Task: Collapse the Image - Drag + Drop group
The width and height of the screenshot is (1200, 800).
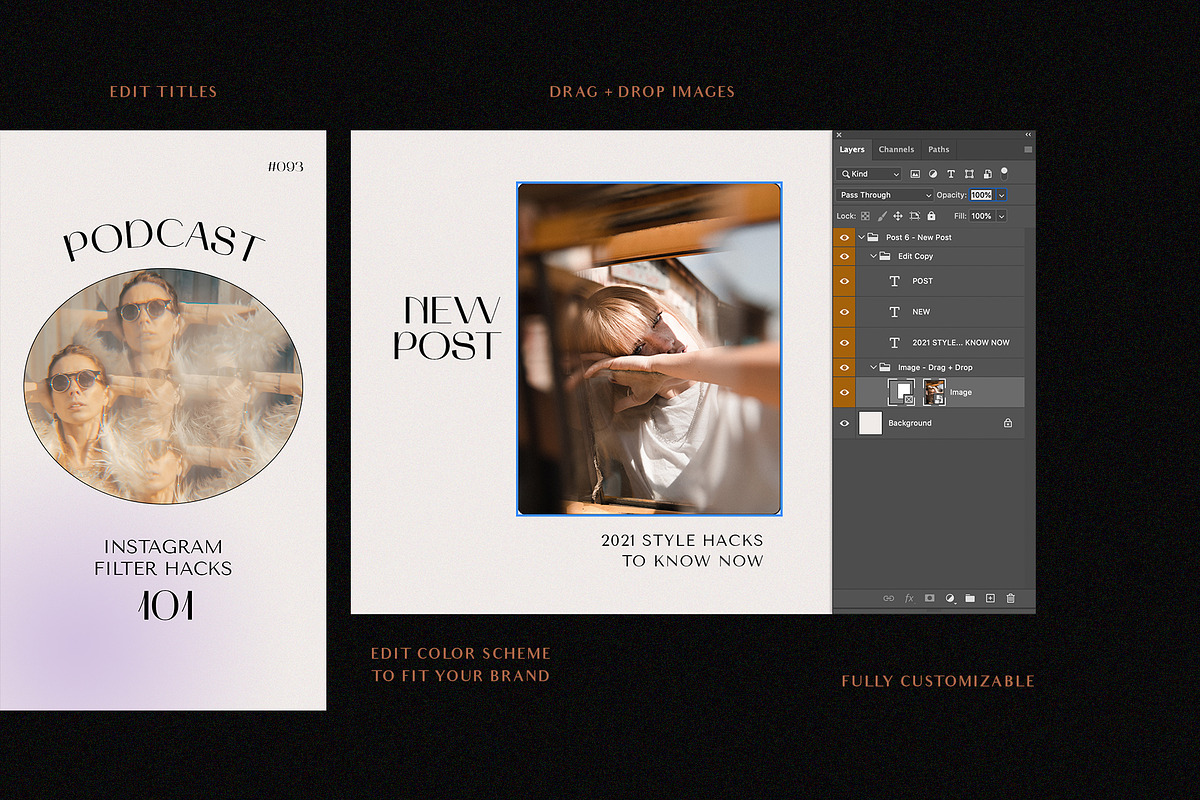Action: point(872,367)
